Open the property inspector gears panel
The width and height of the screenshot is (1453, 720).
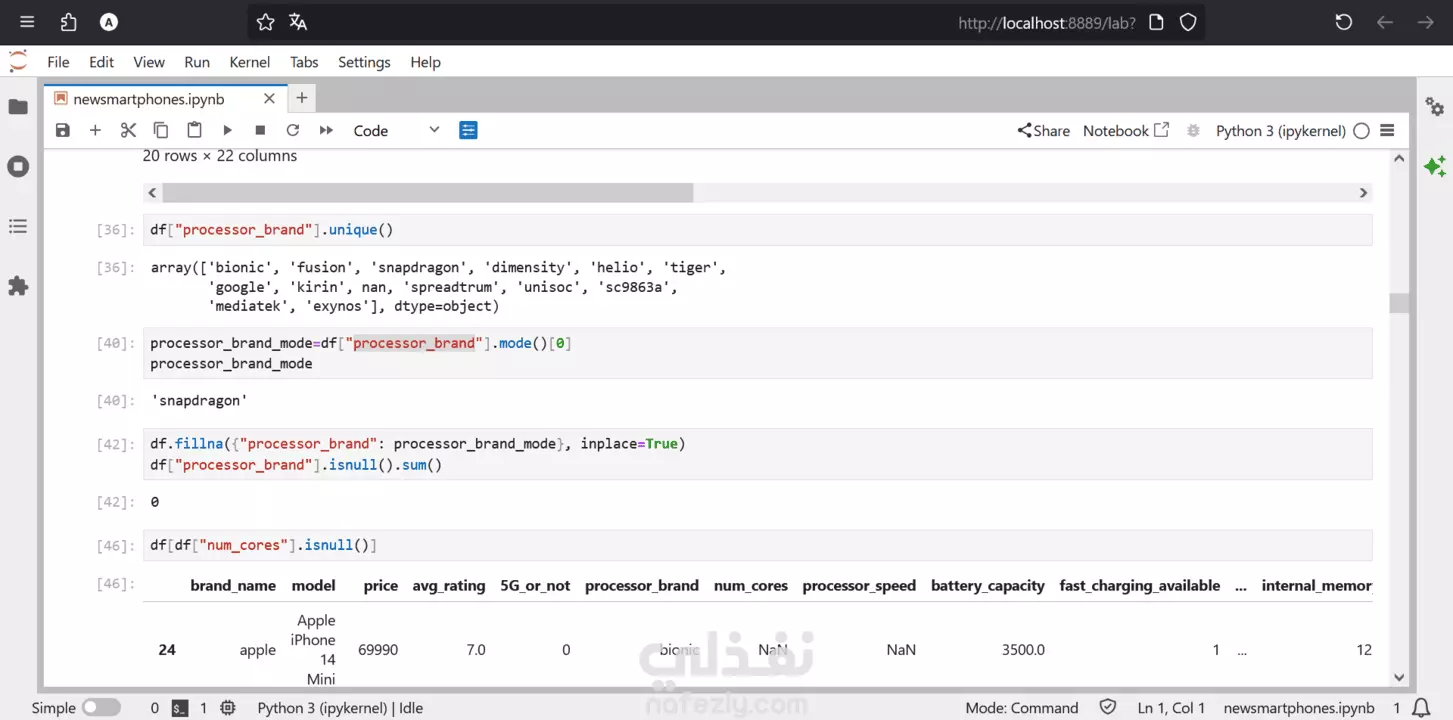[1435, 107]
